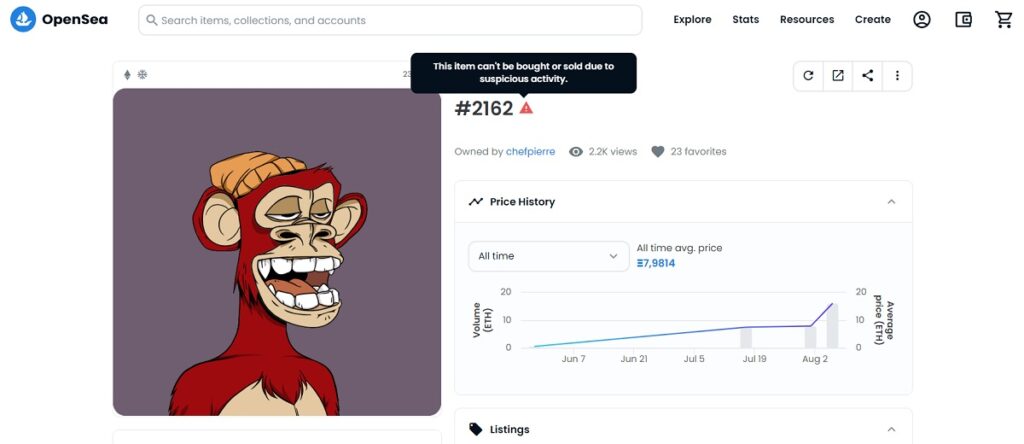Focus the search items and collections field
1024x444 pixels.
tap(390, 20)
